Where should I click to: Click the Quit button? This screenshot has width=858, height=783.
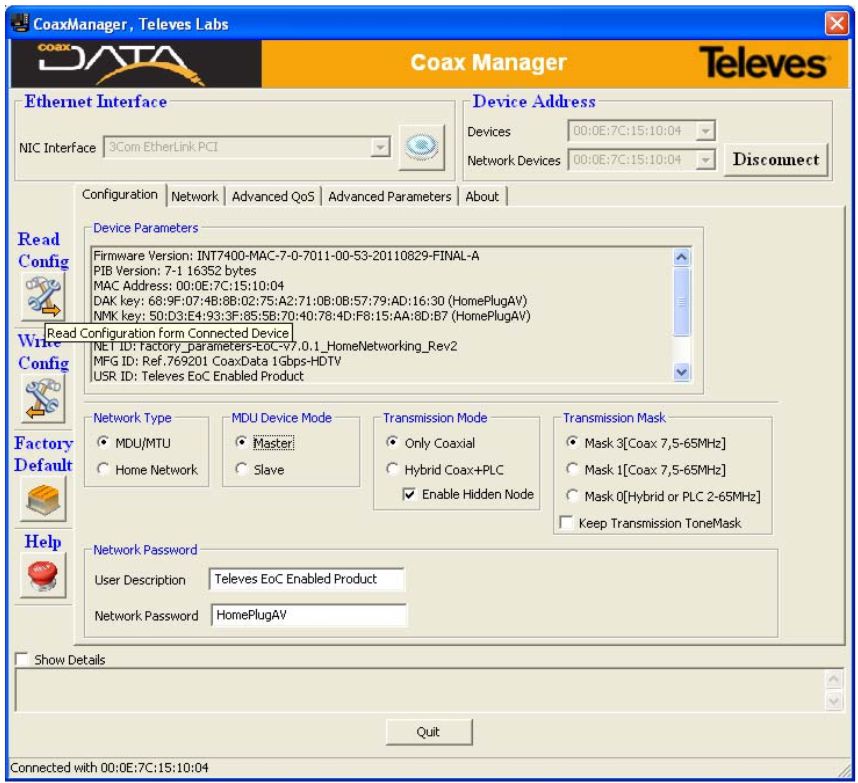click(x=428, y=732)
